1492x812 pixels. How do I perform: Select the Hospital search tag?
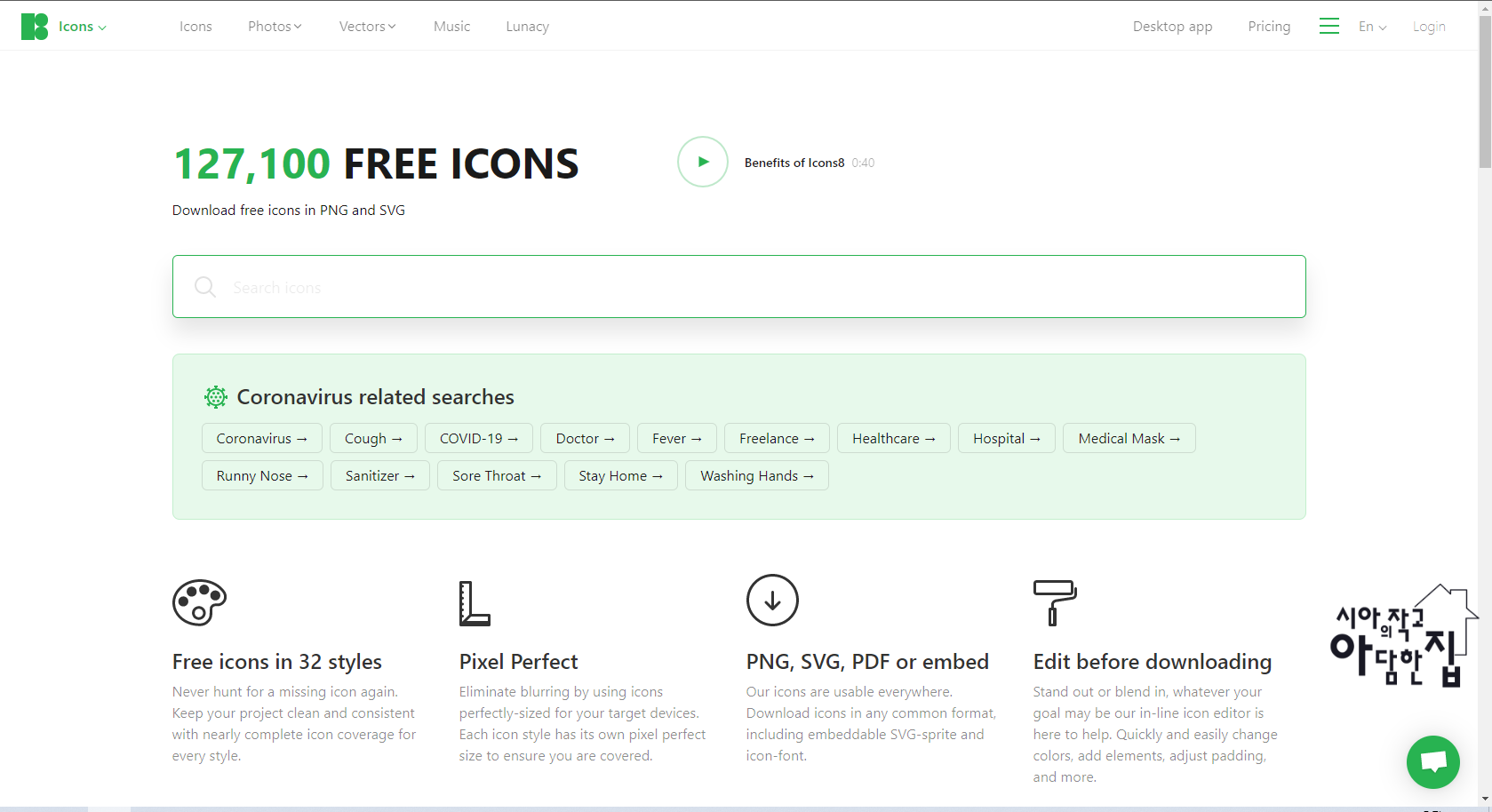[x=1006, y=439]
